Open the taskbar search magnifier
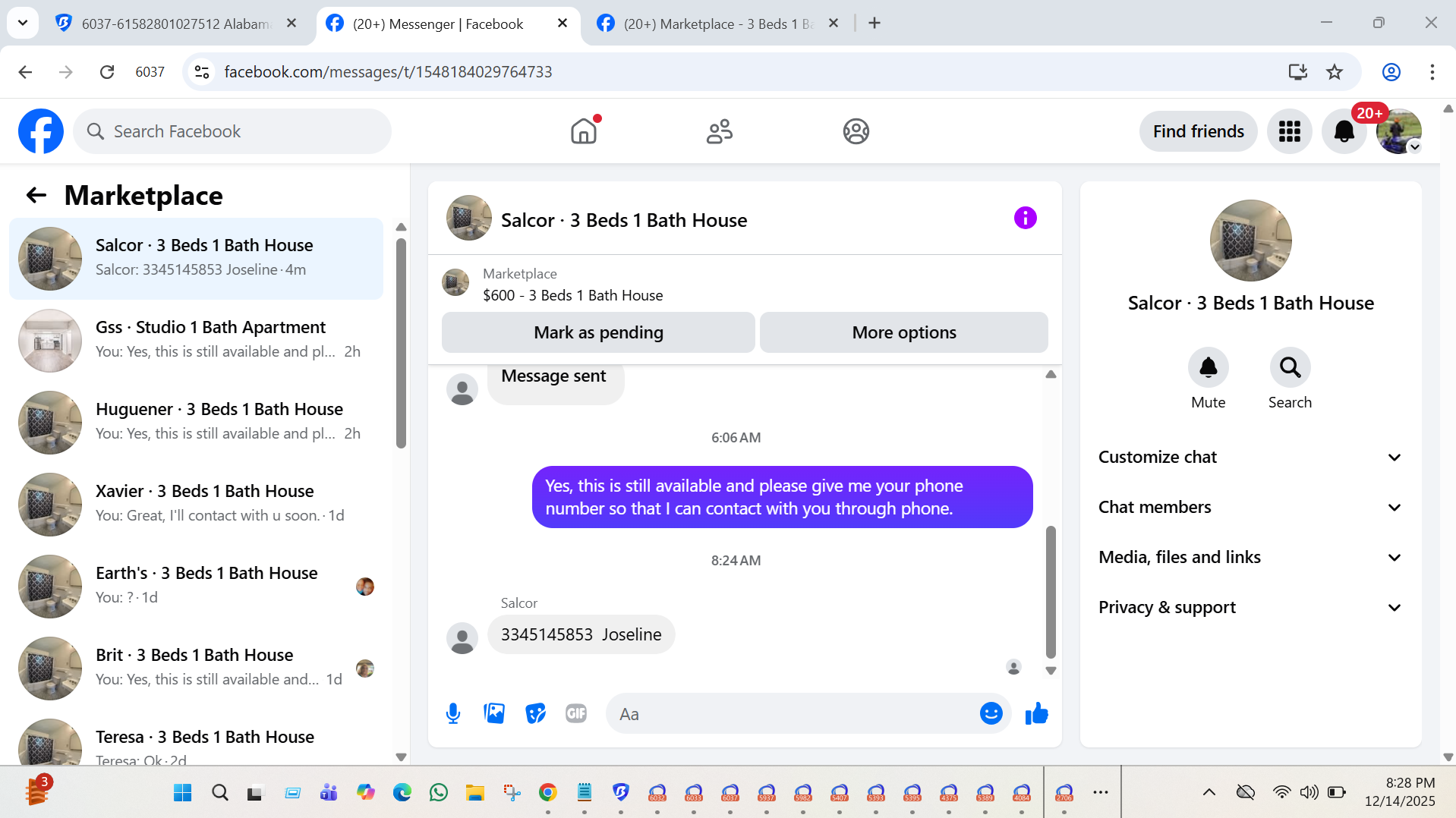 (x=219, y=792)
